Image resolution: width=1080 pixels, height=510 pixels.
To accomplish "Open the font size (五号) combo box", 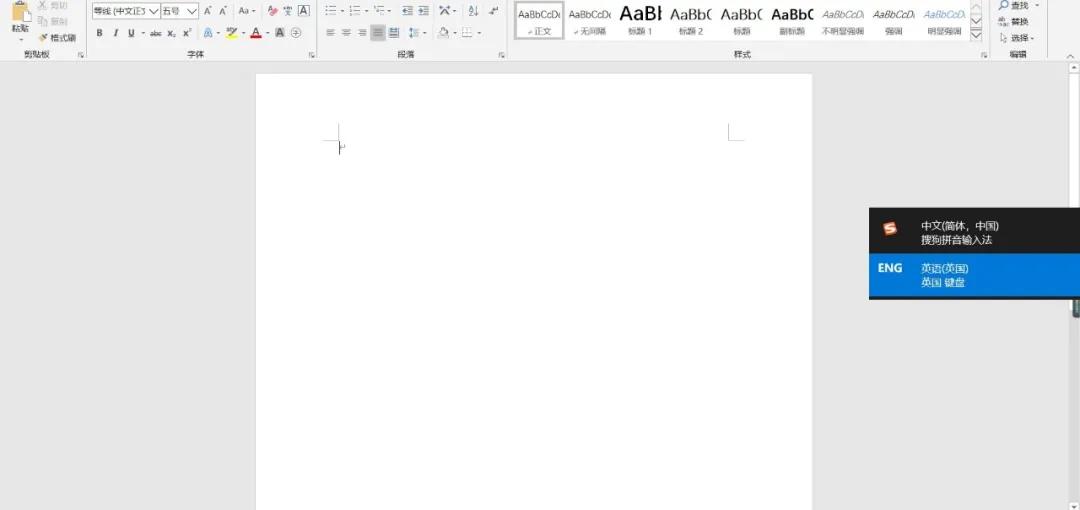I will [x=180, y=11].
